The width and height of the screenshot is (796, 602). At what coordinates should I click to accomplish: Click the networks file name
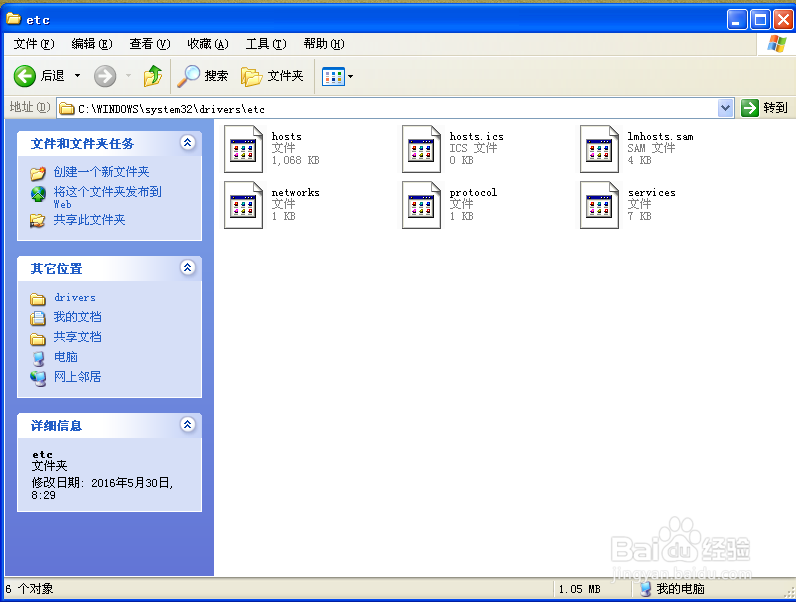tap(295, 192)
